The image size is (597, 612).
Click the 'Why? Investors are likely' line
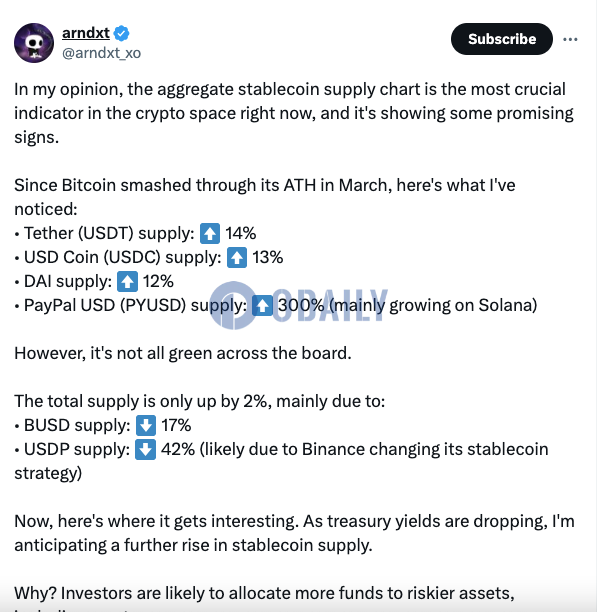pos(264,593)
